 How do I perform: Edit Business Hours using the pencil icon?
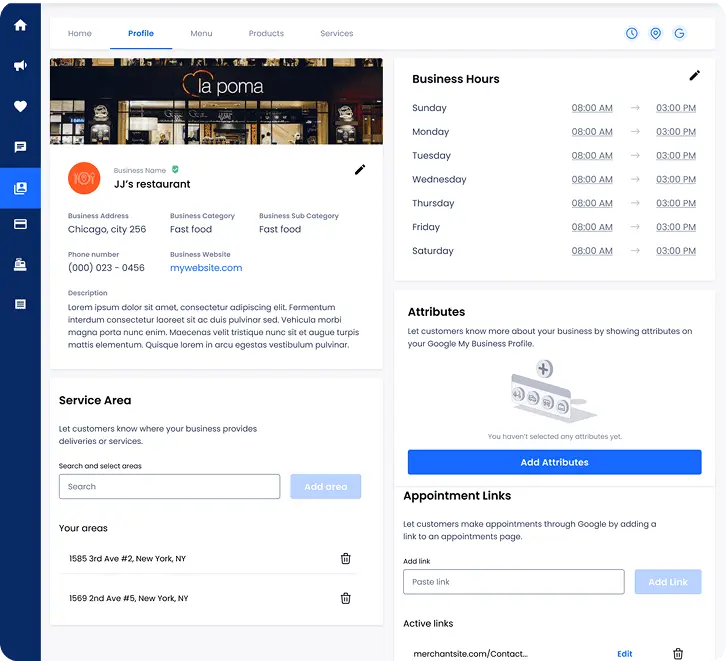click(x=695, y=75)
